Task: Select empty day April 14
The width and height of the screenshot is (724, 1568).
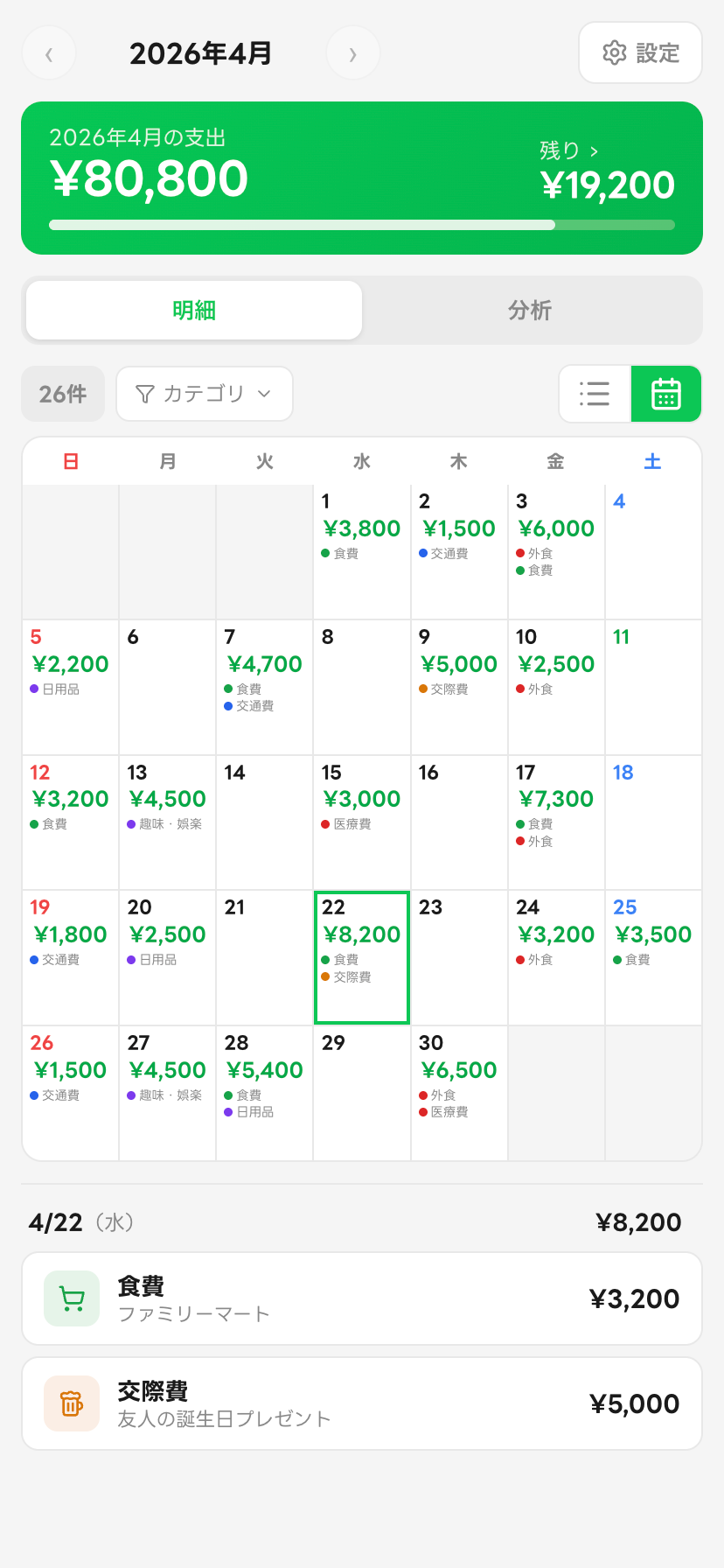Action: [x=264, y=822]
